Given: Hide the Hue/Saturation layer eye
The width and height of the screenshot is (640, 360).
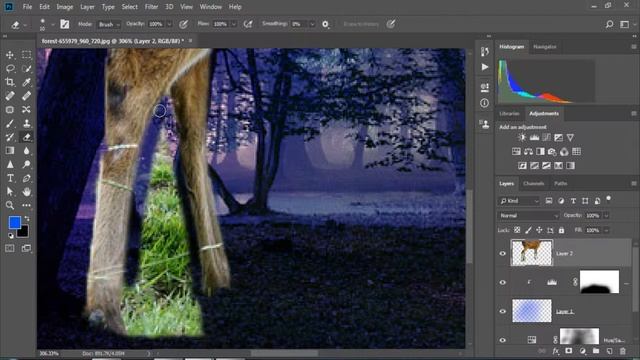Looking at the screenshot, I should (502, 340).
